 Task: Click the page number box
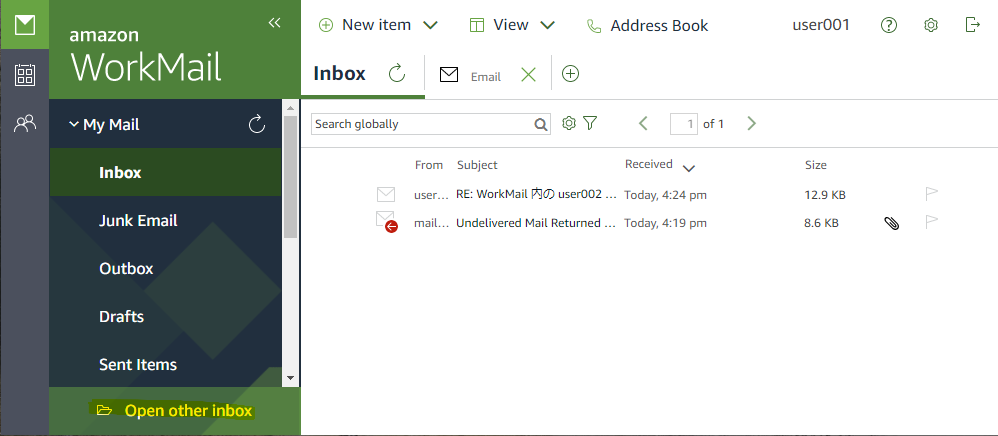pos(684,124)
